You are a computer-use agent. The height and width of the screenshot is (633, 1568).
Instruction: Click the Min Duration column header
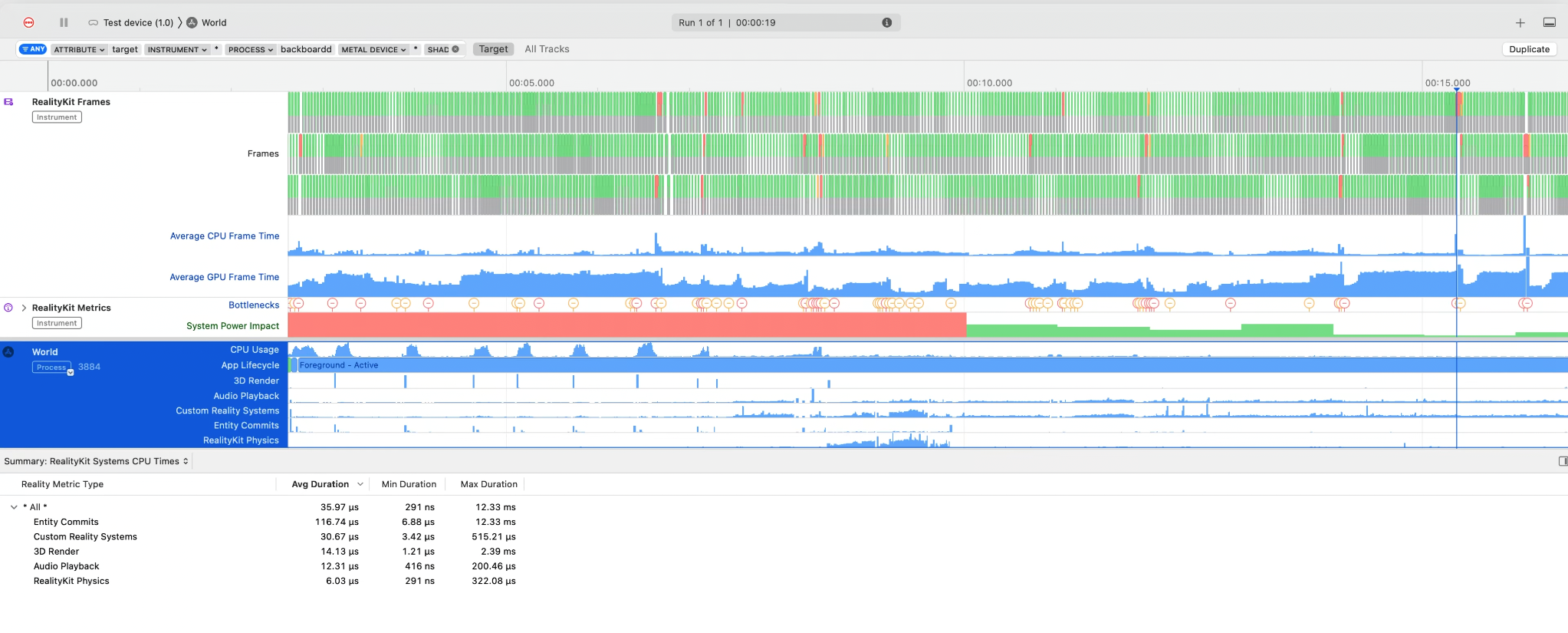[x=409, y=484]
